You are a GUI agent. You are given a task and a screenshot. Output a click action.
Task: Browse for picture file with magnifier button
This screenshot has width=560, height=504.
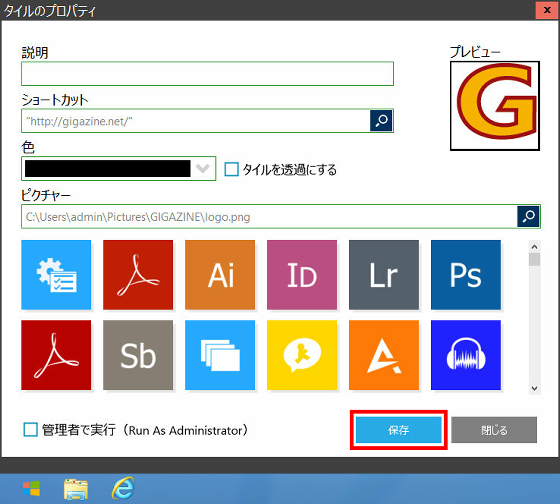[x=528, y=216]
